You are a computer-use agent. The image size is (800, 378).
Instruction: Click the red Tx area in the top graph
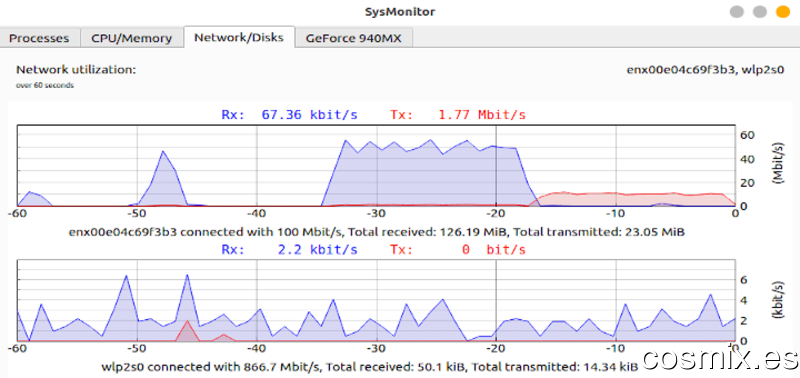[633, 200]
